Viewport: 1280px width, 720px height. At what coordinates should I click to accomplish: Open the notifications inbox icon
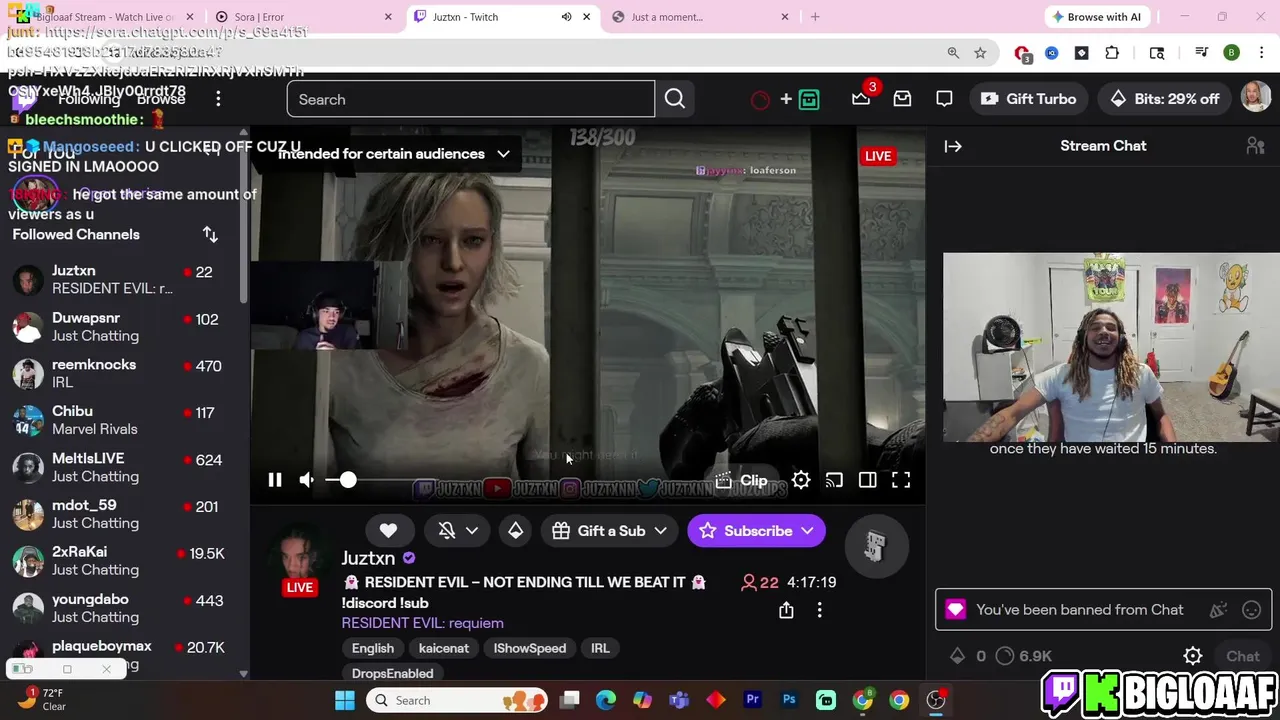pos(902,99)
